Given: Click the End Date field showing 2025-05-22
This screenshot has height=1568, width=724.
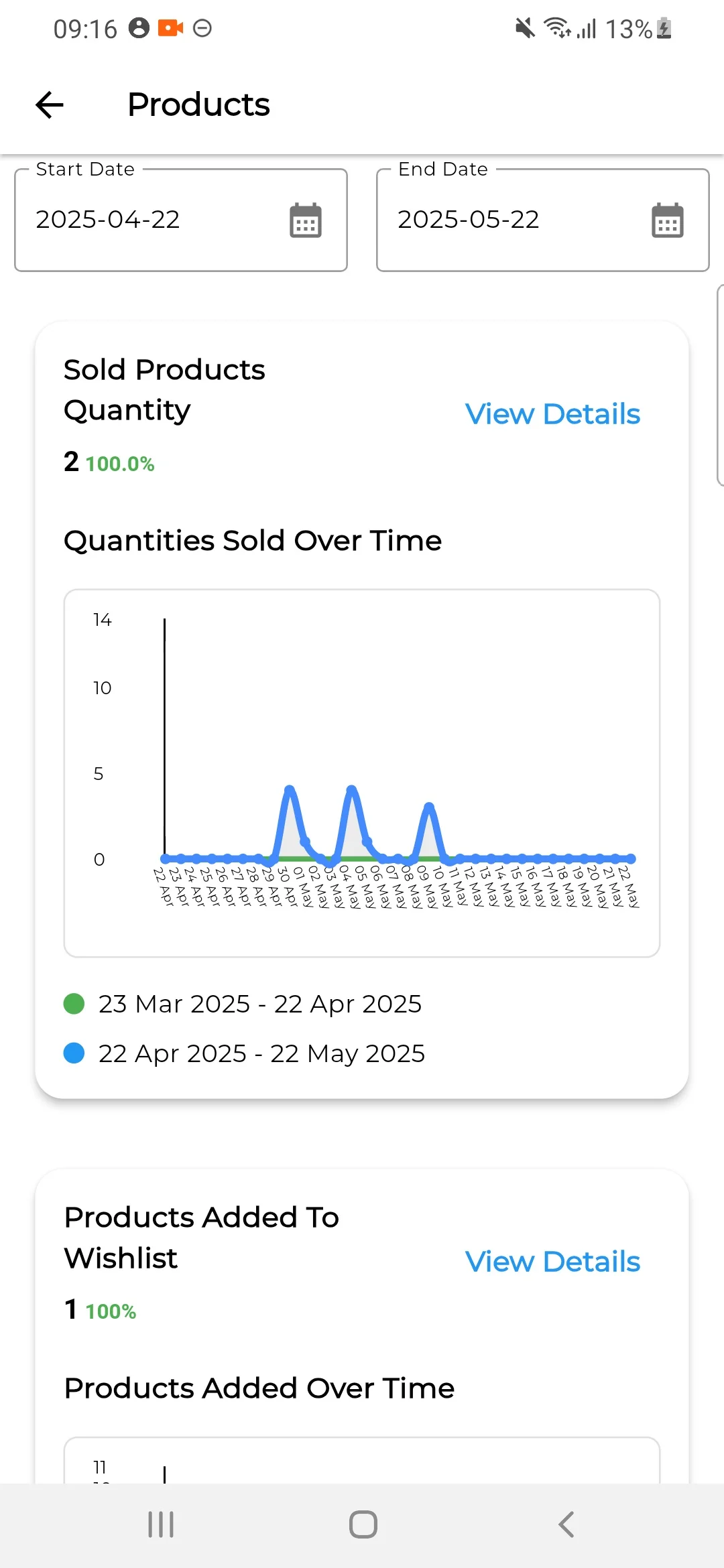Looking at the screenshot, I should (x=516, y=220).
